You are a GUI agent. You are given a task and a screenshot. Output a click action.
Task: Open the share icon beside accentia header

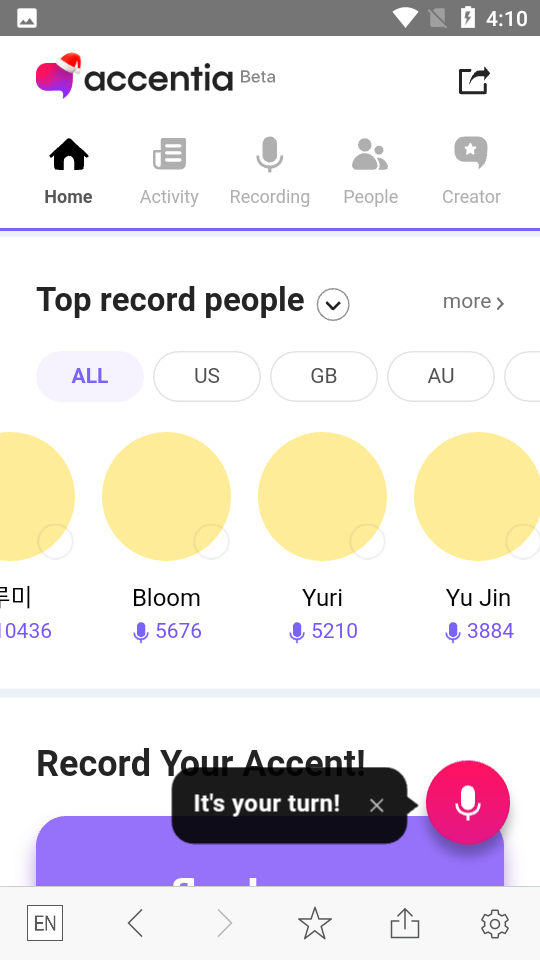(474, 80)
